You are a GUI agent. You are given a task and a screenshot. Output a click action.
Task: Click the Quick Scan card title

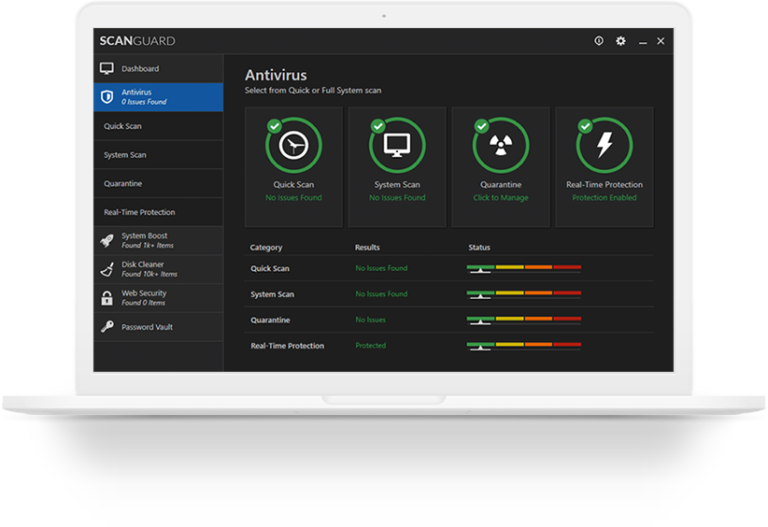293,184
